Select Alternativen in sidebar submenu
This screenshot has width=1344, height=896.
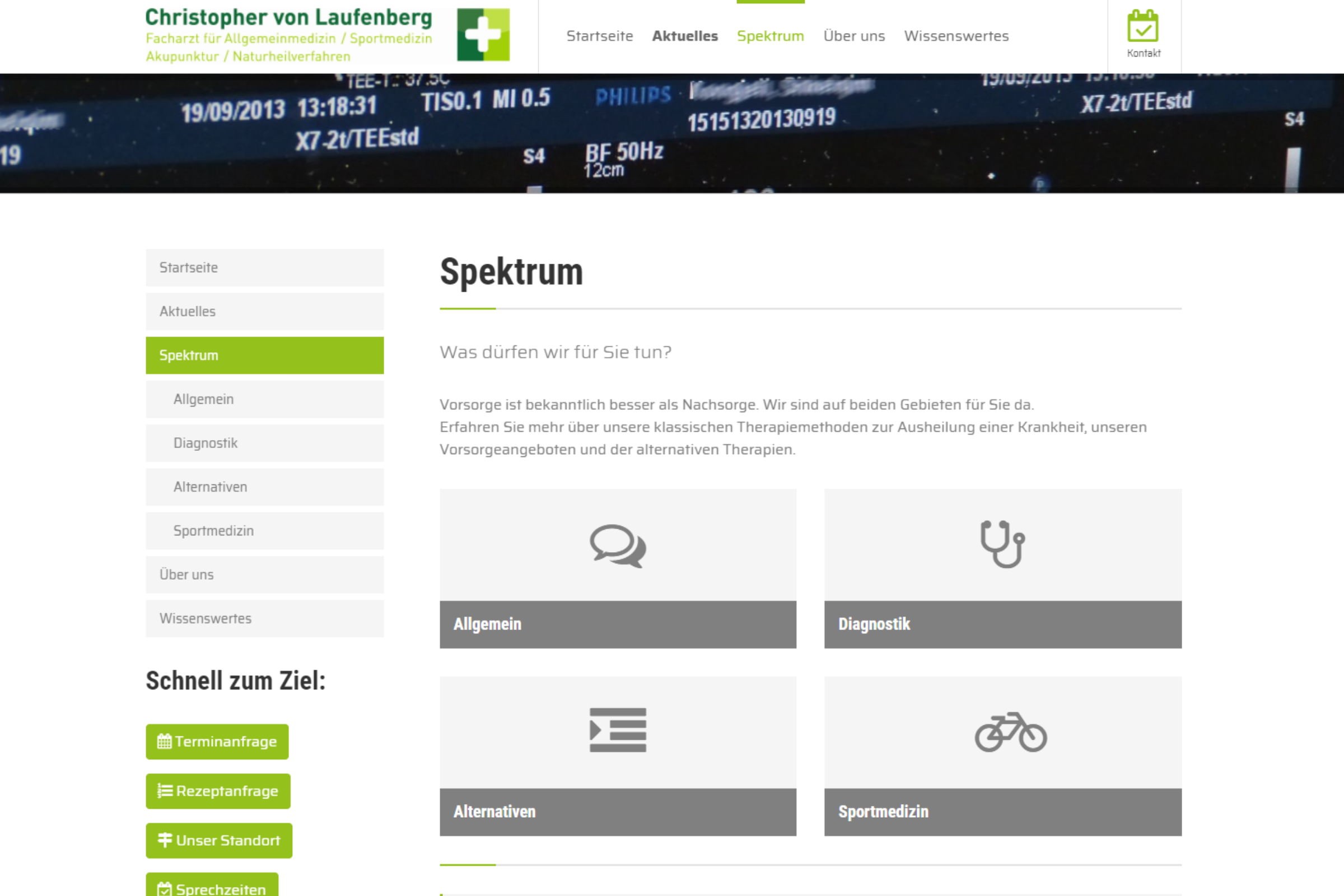[x=211, y=487]
